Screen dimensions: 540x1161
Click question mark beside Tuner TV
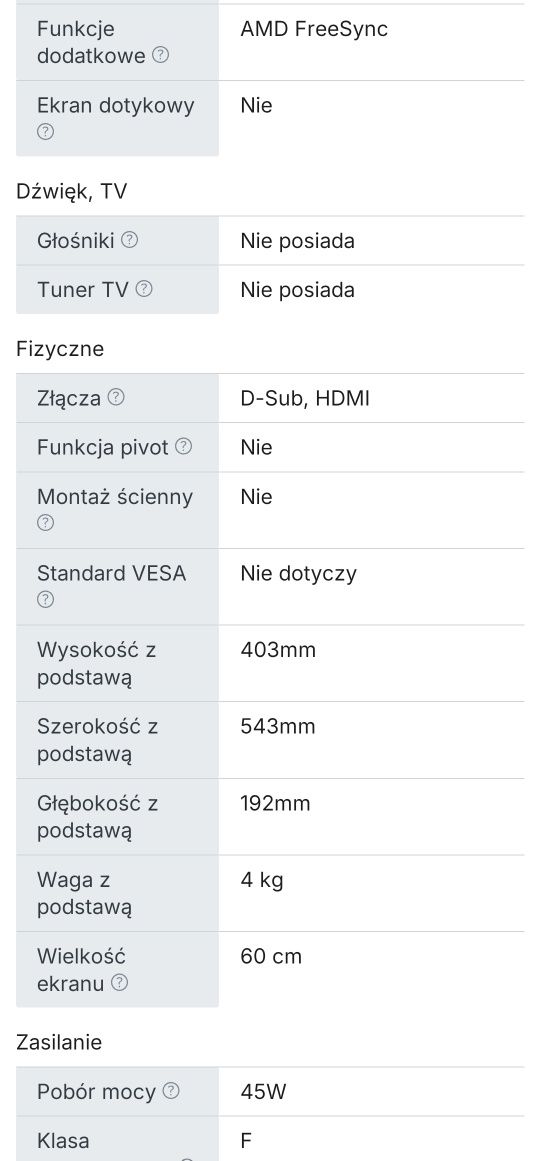(x=144, y=289)
